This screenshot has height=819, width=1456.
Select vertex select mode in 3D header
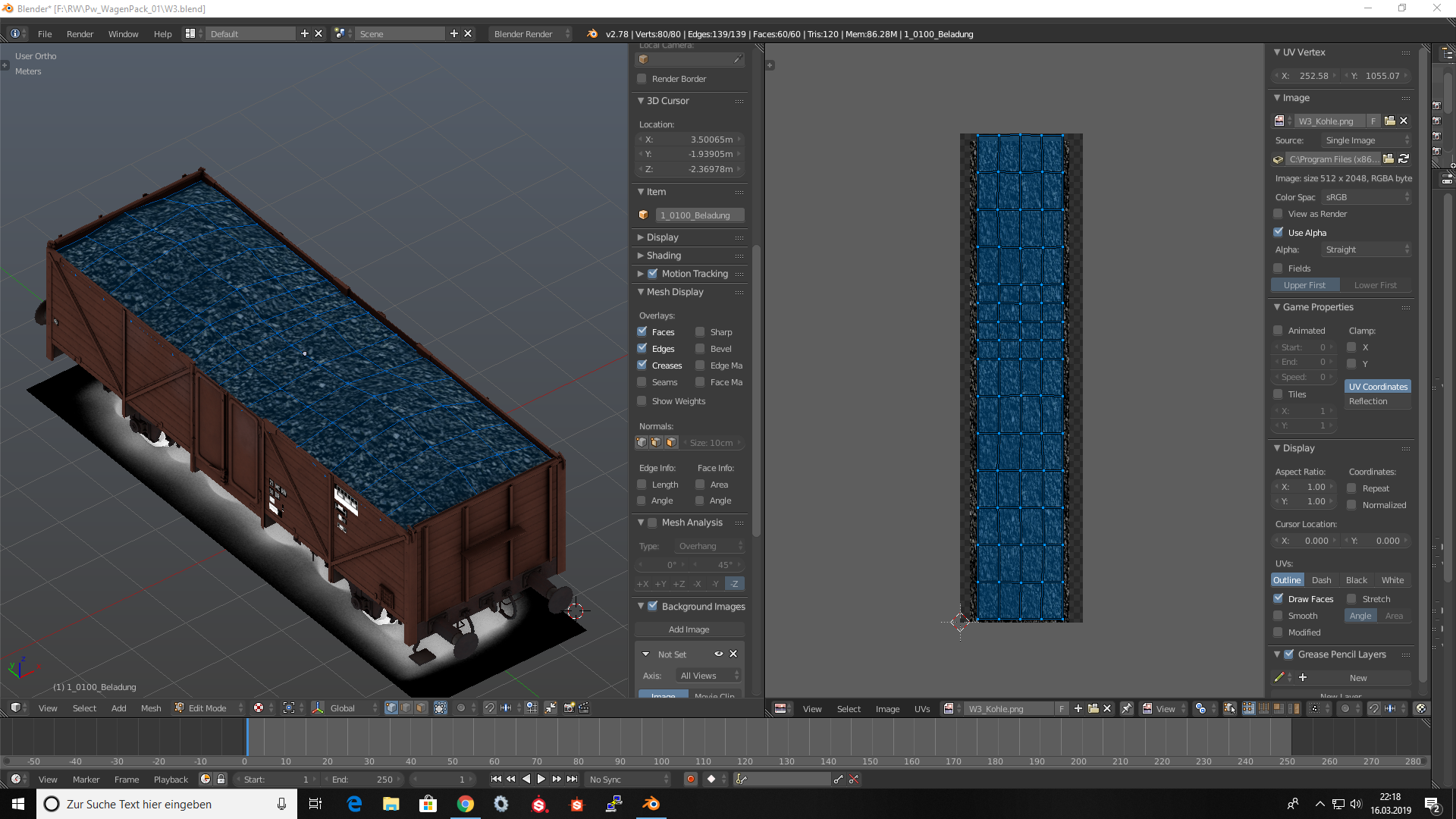coord(391,708)
